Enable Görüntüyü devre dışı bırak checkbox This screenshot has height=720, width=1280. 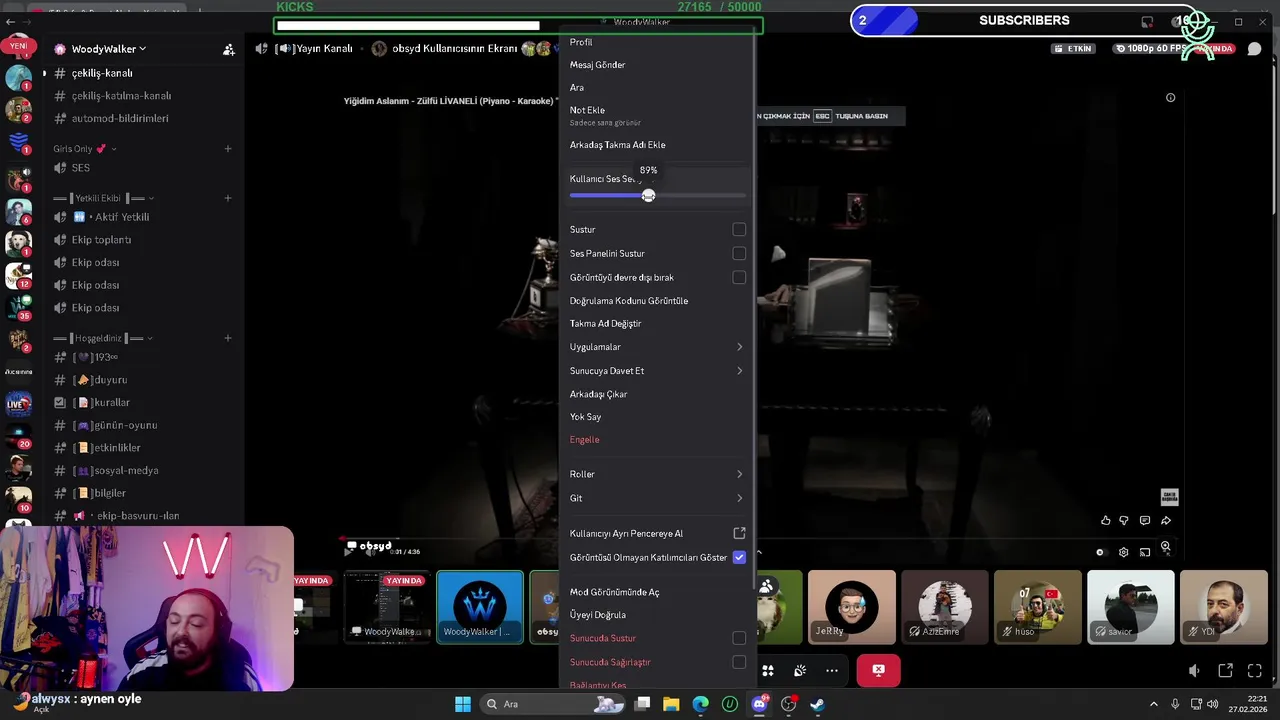click(x=739, y=278)
